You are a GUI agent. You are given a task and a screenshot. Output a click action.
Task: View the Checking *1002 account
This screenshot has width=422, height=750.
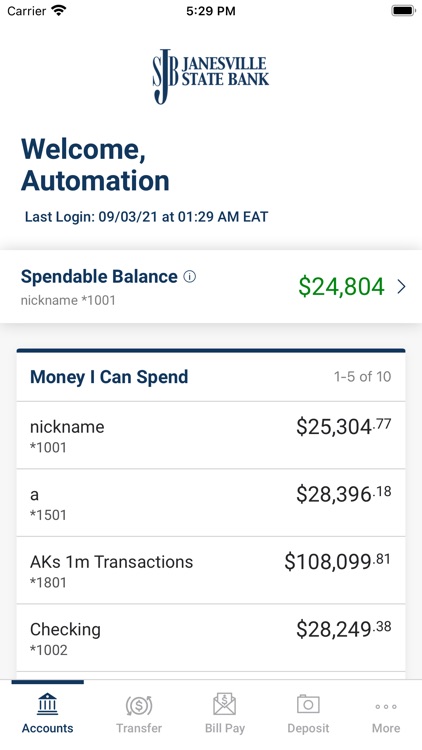pos(211,638)
